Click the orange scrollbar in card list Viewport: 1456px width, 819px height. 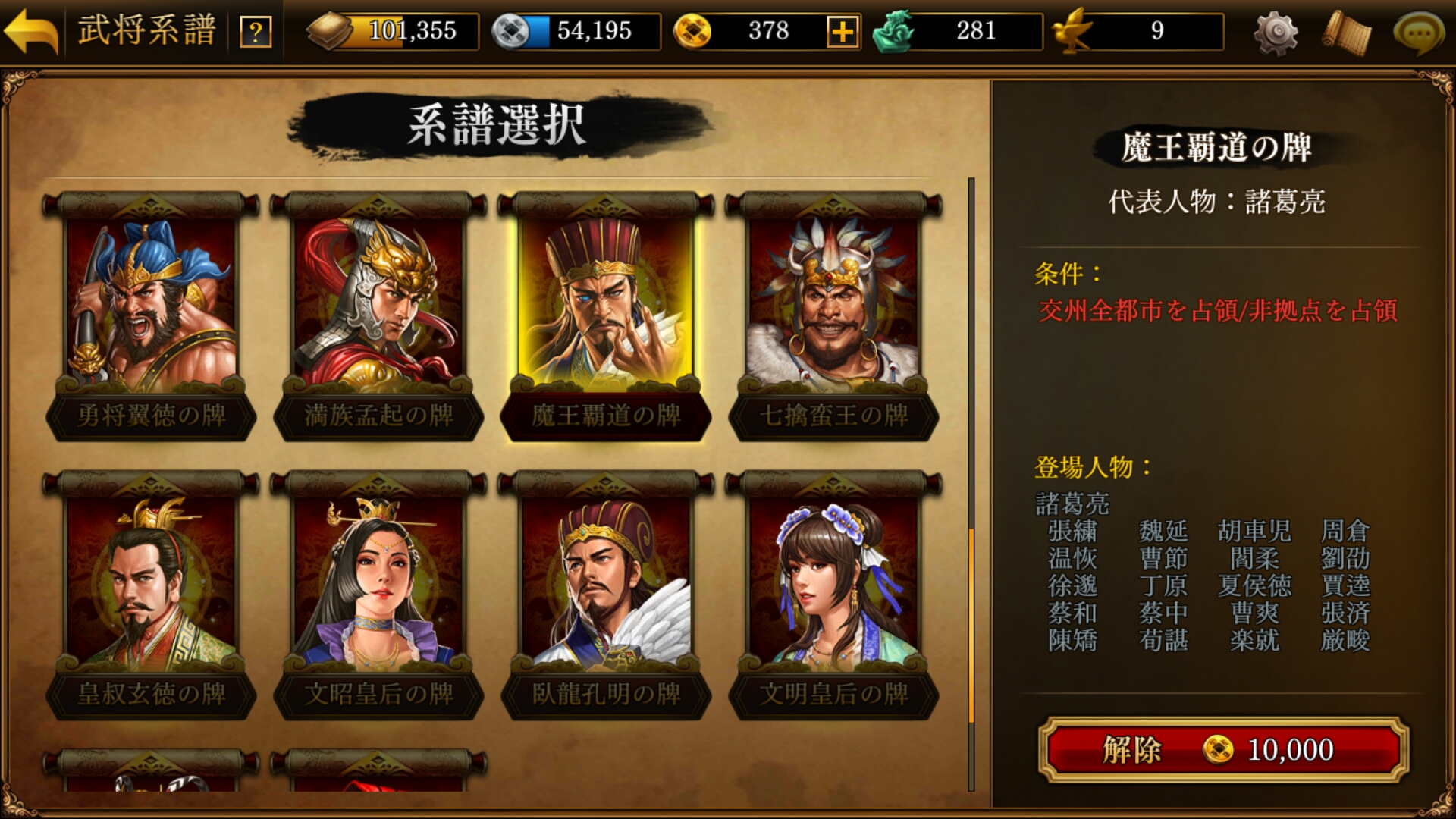coord(971,625)
